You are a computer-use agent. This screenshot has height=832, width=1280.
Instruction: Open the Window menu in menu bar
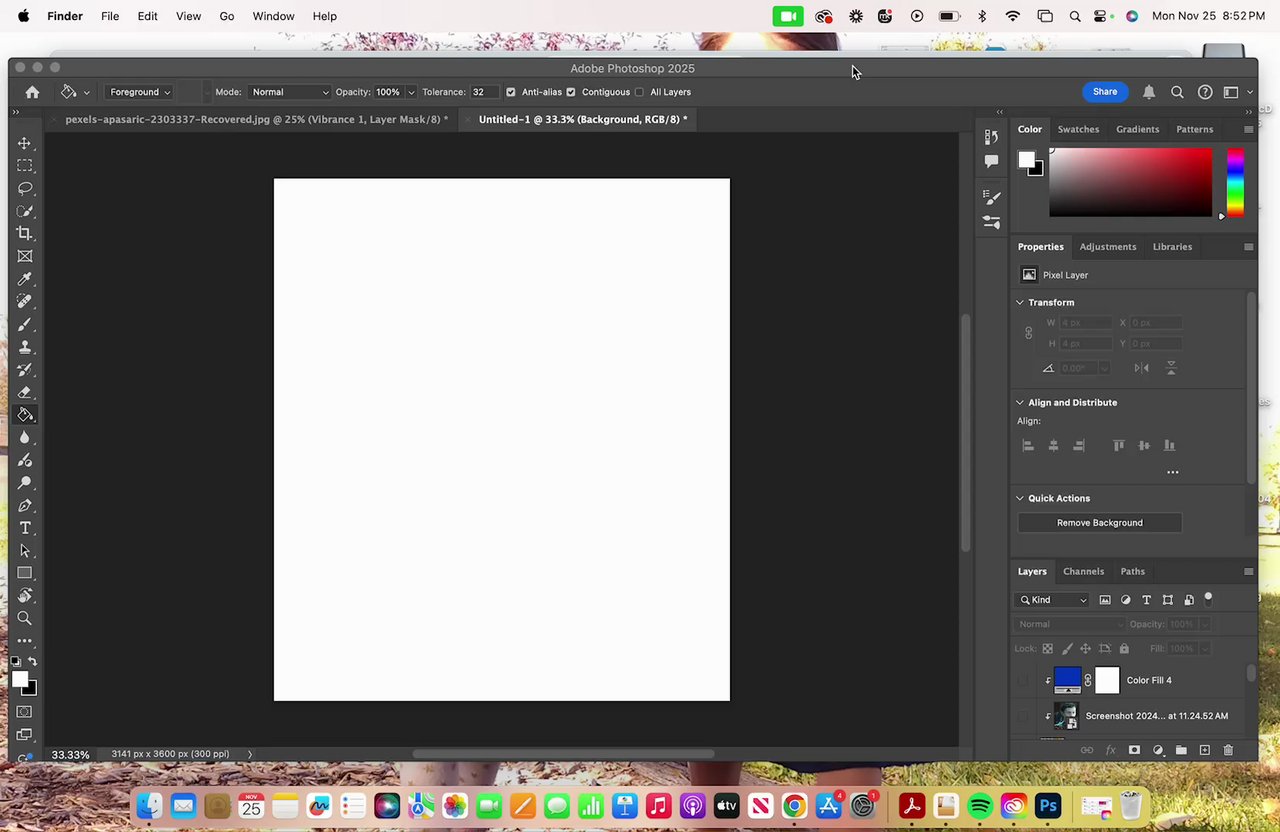(x=273, y=16)
